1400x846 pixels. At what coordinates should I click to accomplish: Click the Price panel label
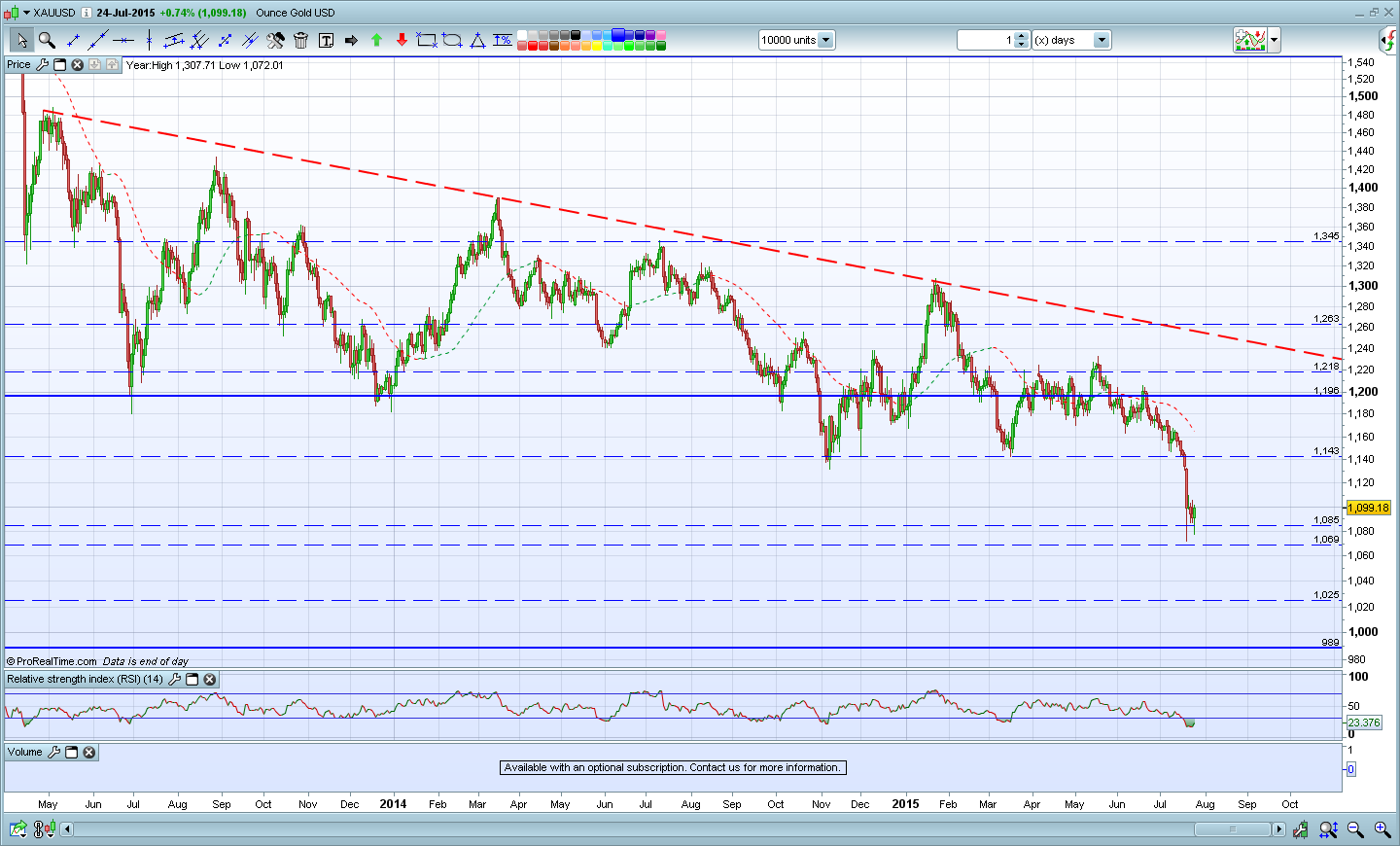18,65
